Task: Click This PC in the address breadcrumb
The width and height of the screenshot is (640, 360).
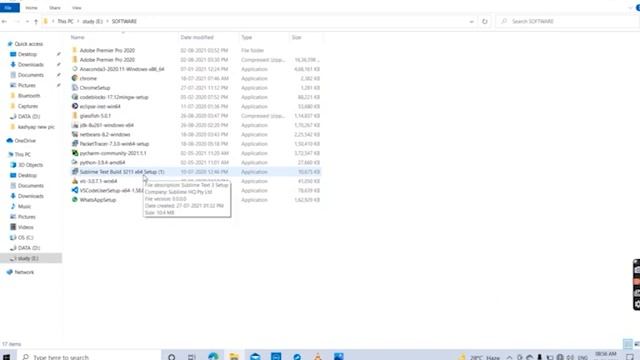Action: point(65,21)
